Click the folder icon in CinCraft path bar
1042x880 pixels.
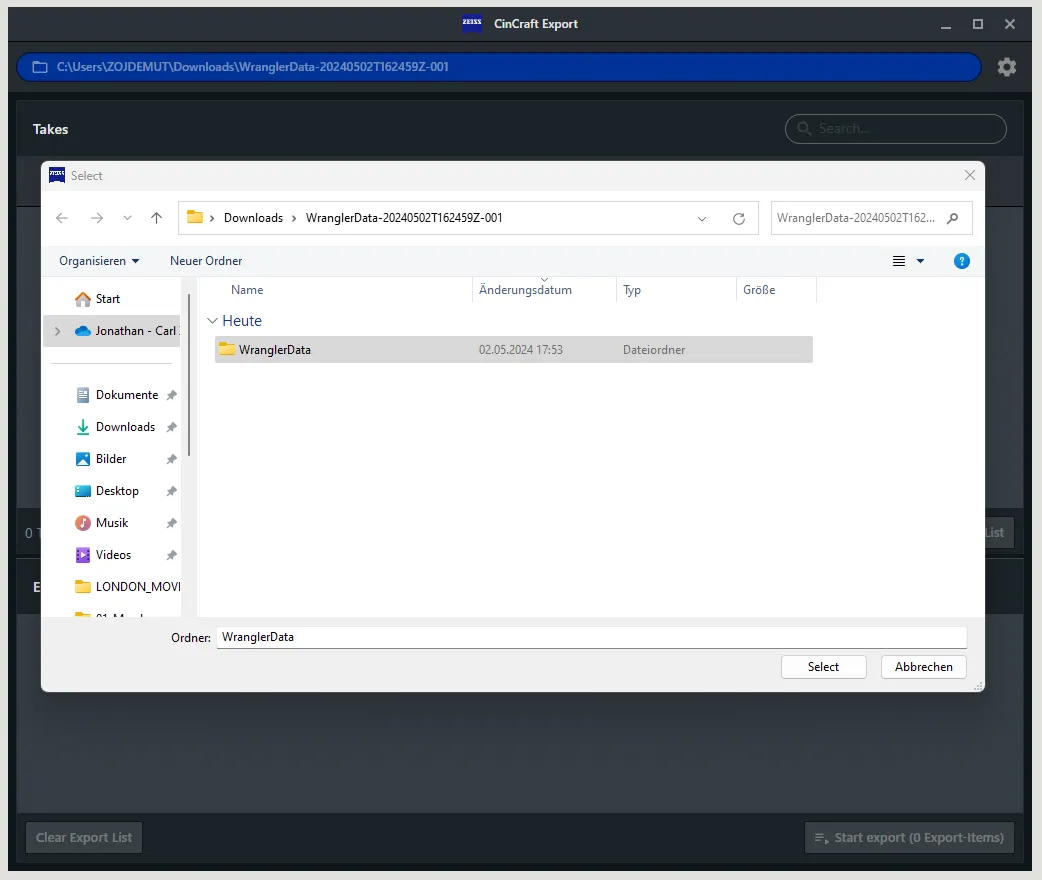(40, 67)
